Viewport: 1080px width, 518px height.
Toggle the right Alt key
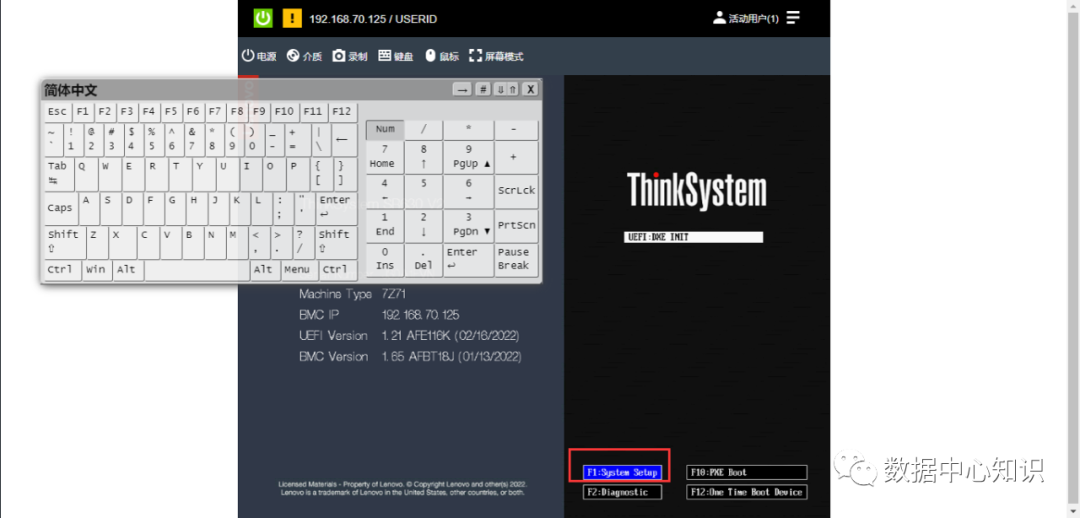point(265,270)
